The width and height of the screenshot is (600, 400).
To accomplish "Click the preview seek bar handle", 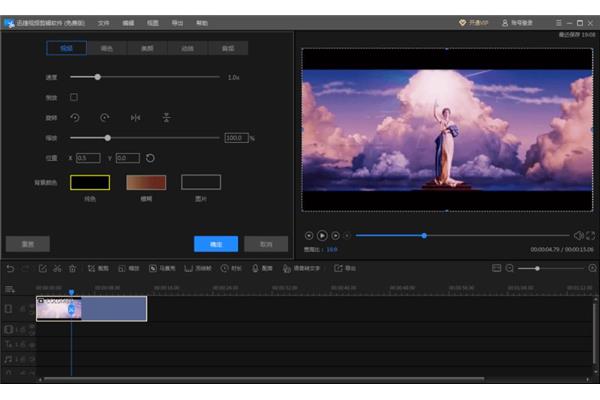I will [x=424, y=236].
